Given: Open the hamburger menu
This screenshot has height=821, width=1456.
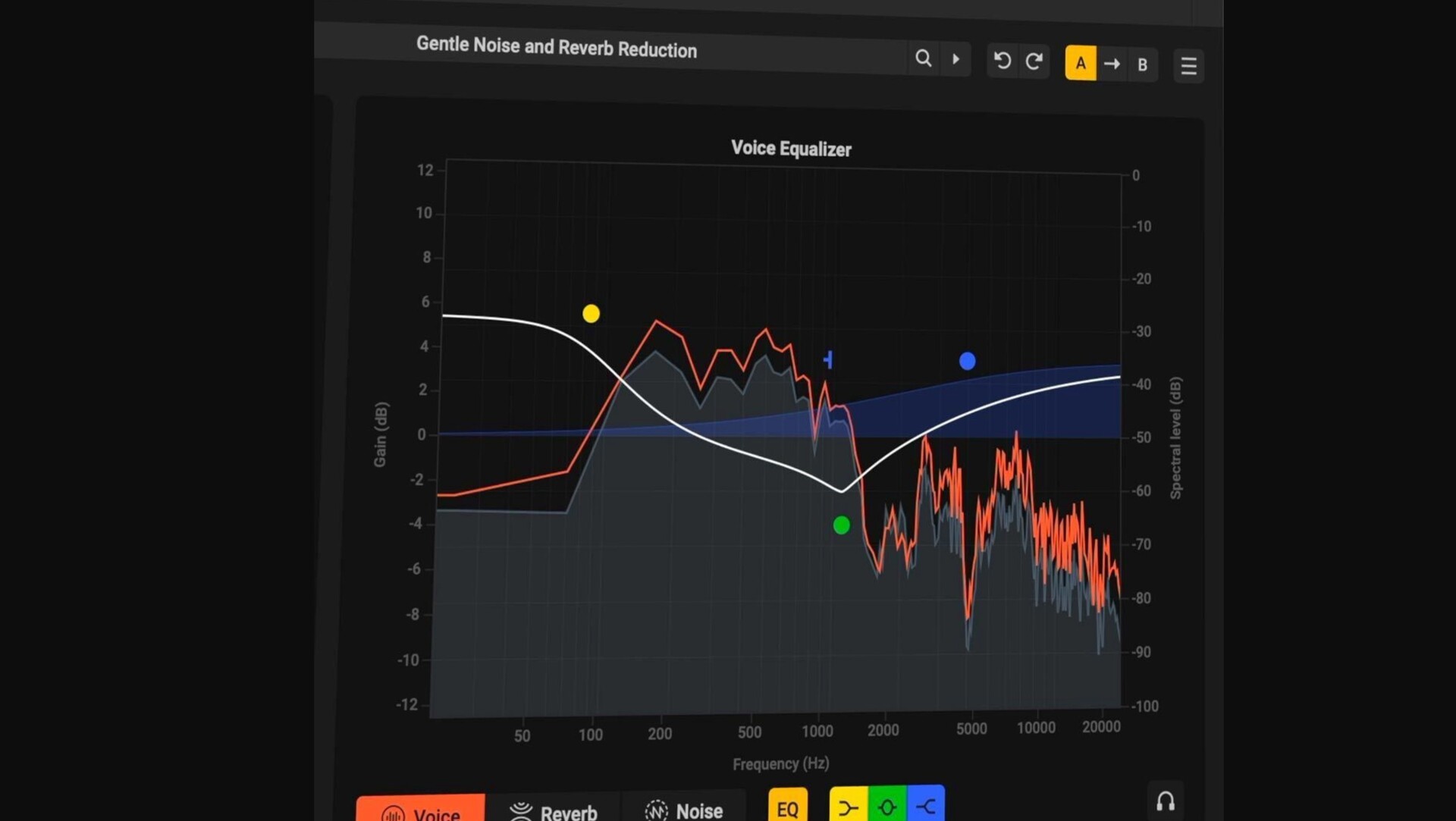Looking at the screenshot, I should [x=1188, y=66].
